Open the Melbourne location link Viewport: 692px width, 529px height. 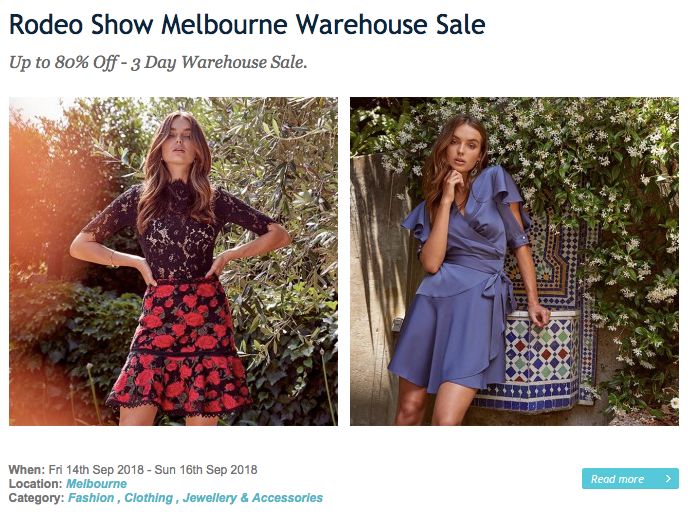coord(96,484)
